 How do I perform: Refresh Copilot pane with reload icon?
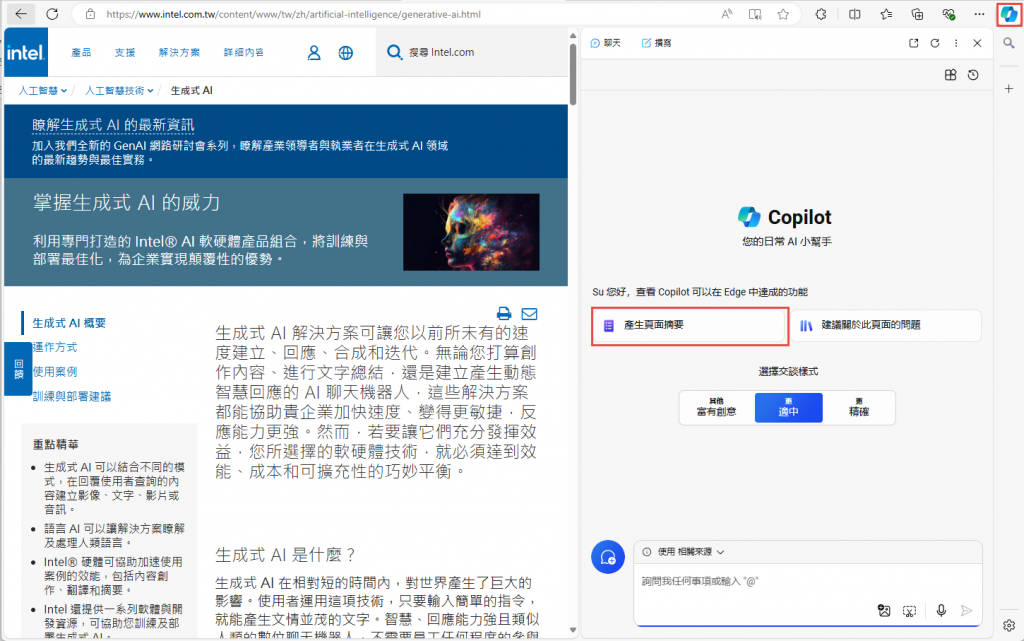click(935, 43)
